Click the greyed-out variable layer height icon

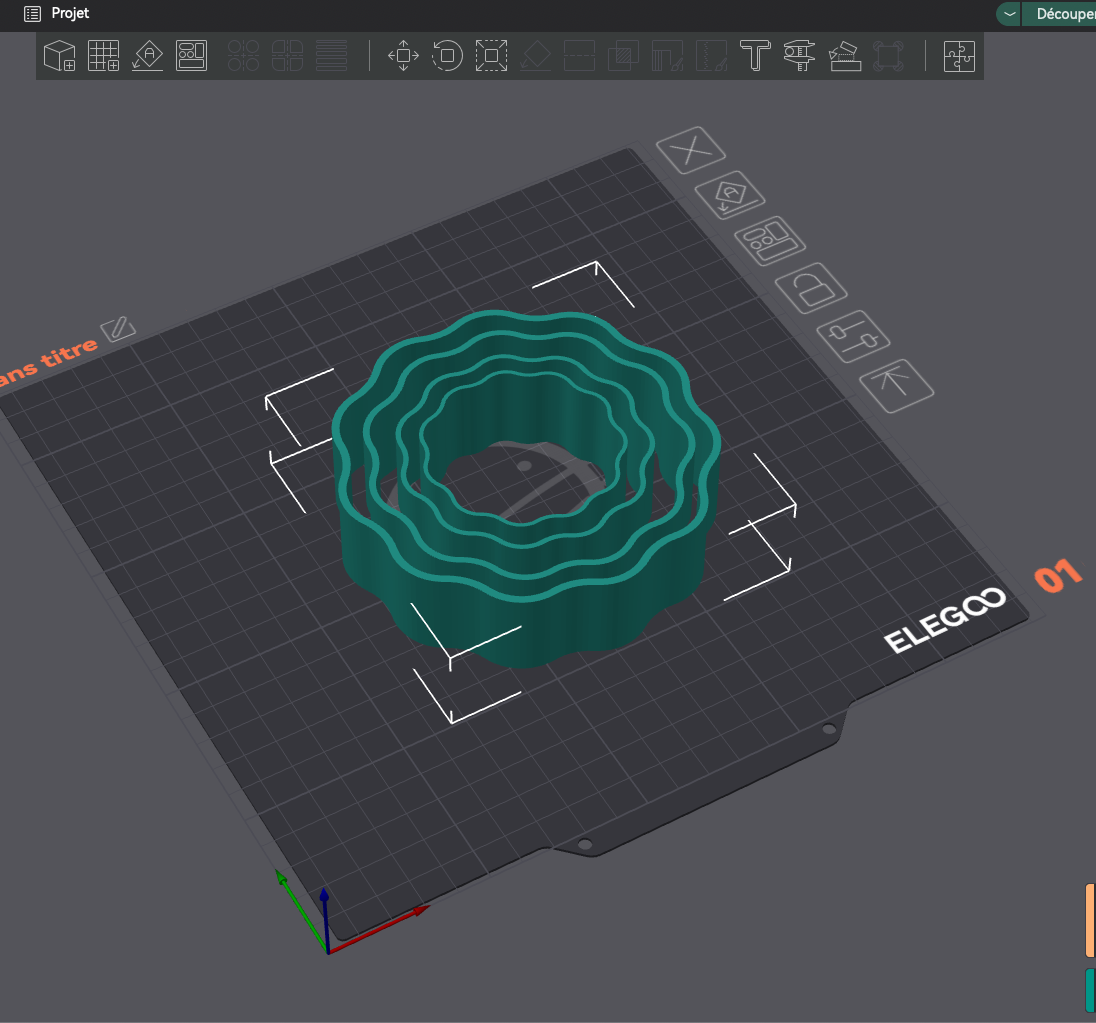point(331,55)
